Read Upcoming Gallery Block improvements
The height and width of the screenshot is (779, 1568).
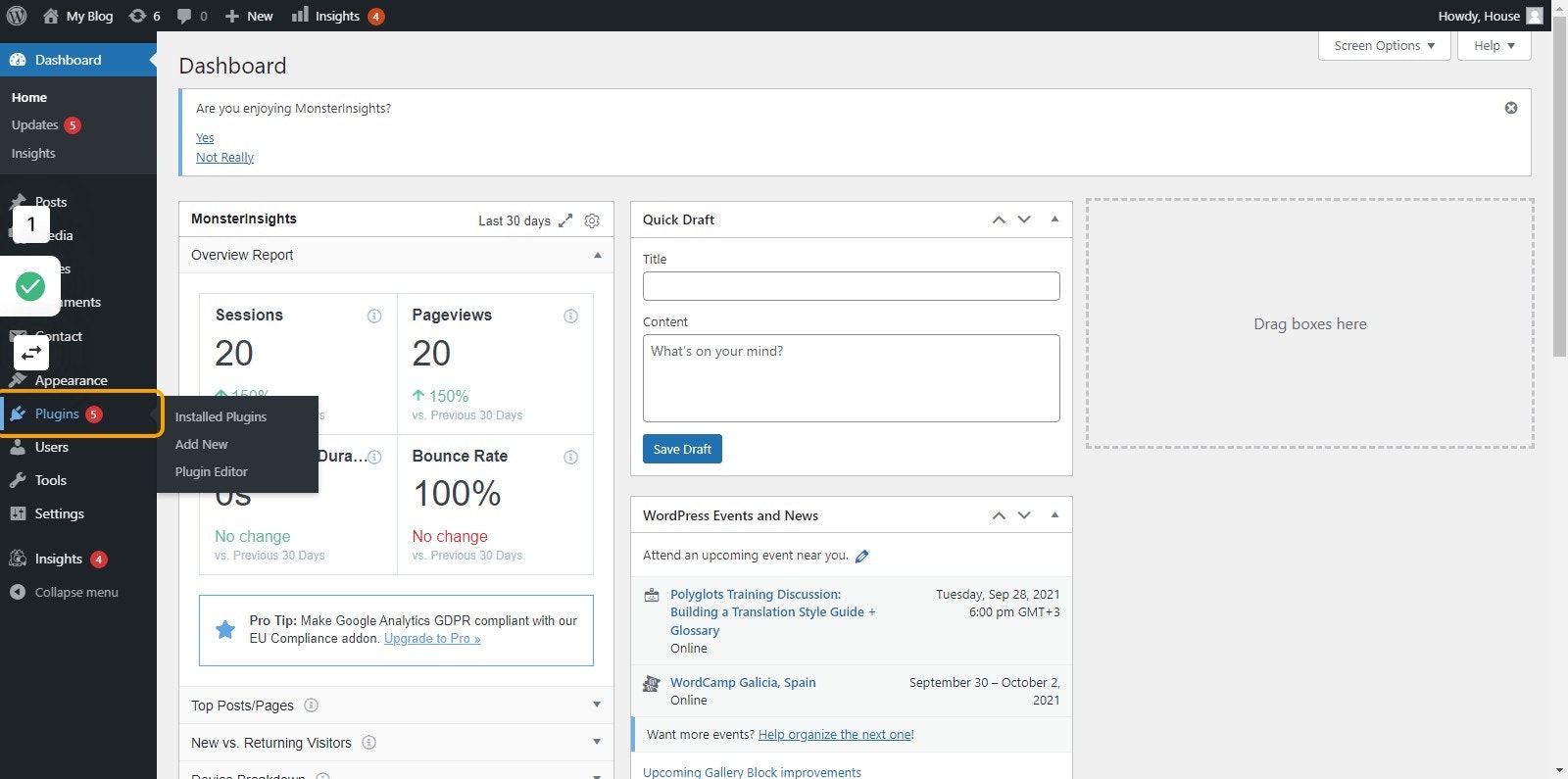point(752,772)
